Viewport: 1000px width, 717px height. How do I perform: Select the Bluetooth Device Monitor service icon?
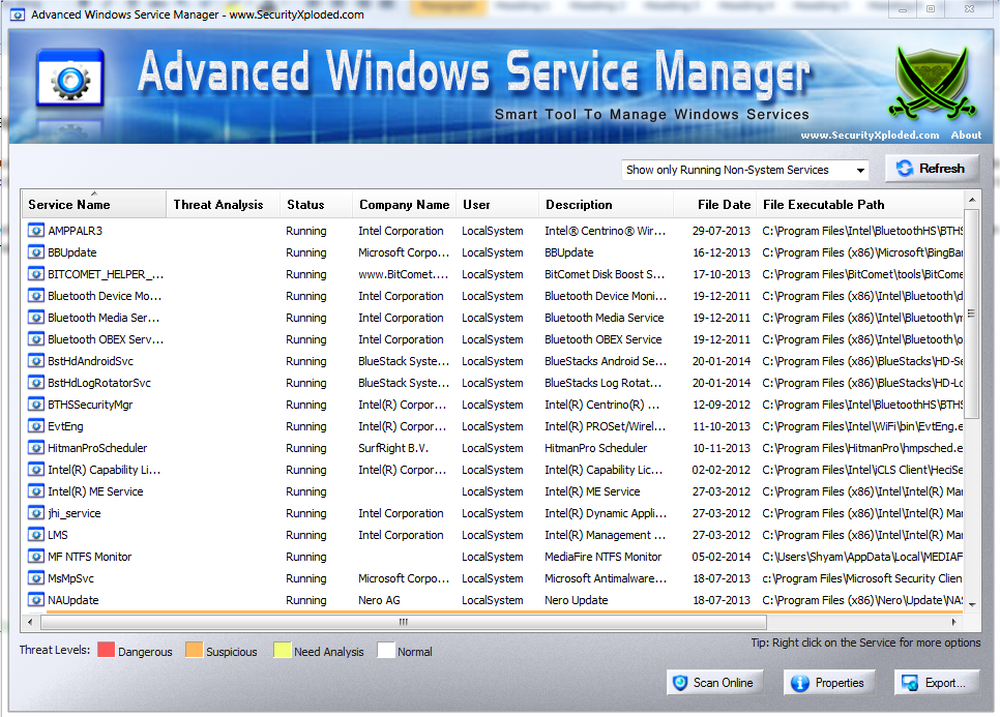pyautogui.click(x=36, y=295)
